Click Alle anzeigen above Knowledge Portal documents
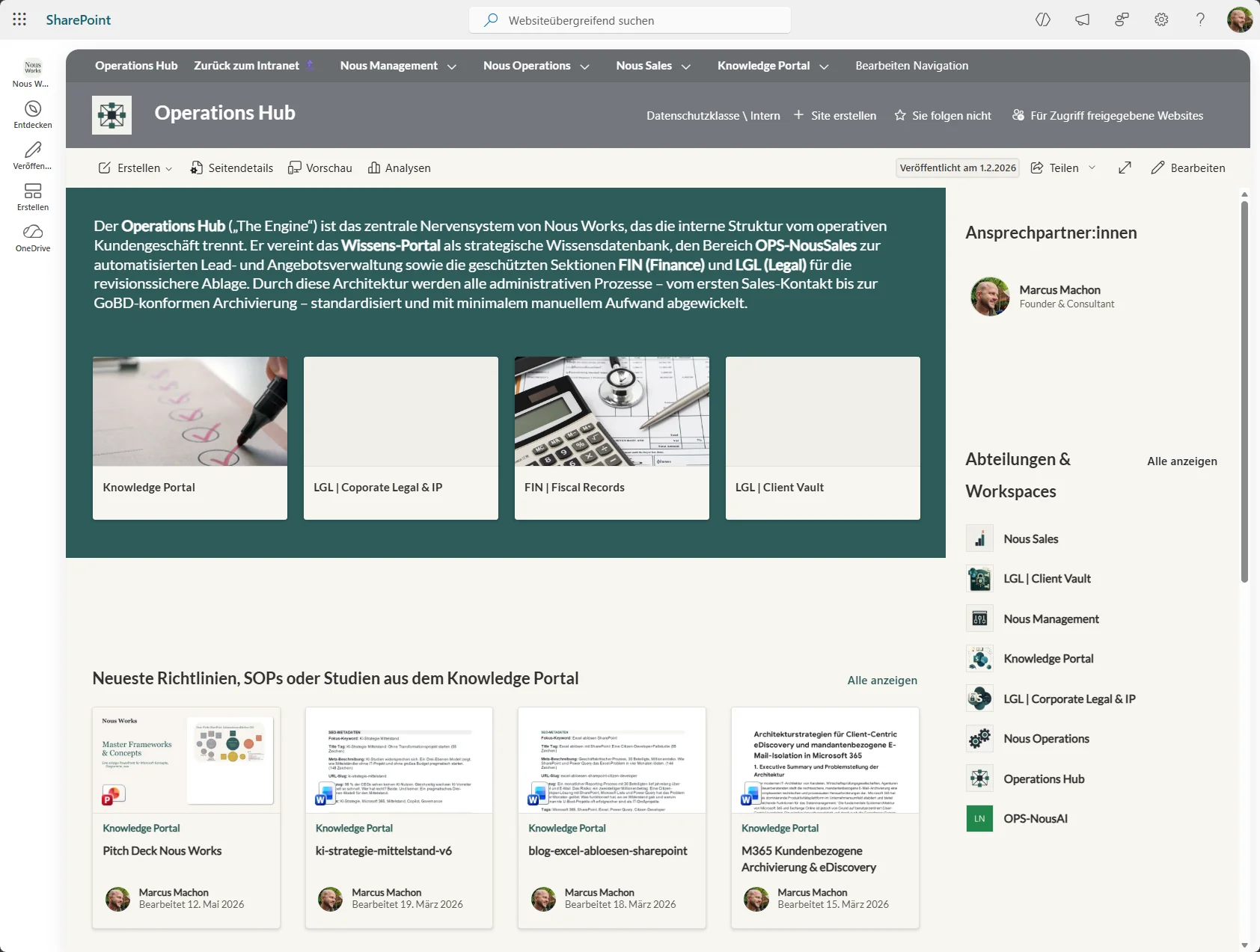The image size is (1260, 952). point(882,681)
